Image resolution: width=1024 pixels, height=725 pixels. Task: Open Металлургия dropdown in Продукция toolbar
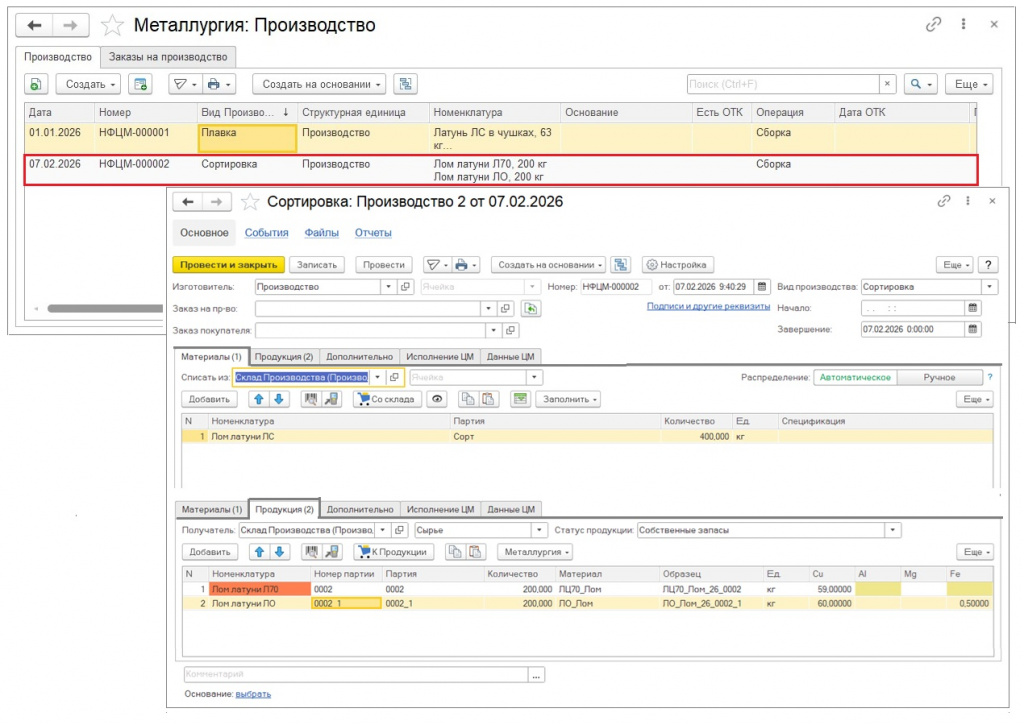(535, 552)
